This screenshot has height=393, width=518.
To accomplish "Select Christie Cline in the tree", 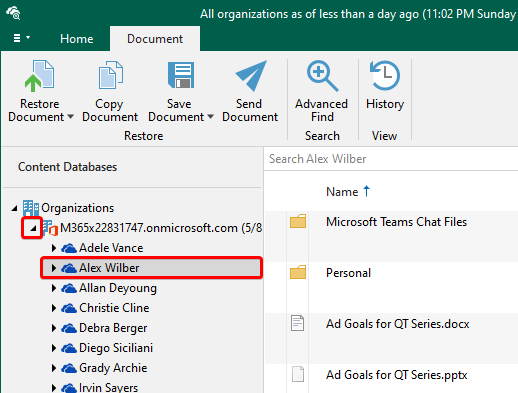I will 114,308.
